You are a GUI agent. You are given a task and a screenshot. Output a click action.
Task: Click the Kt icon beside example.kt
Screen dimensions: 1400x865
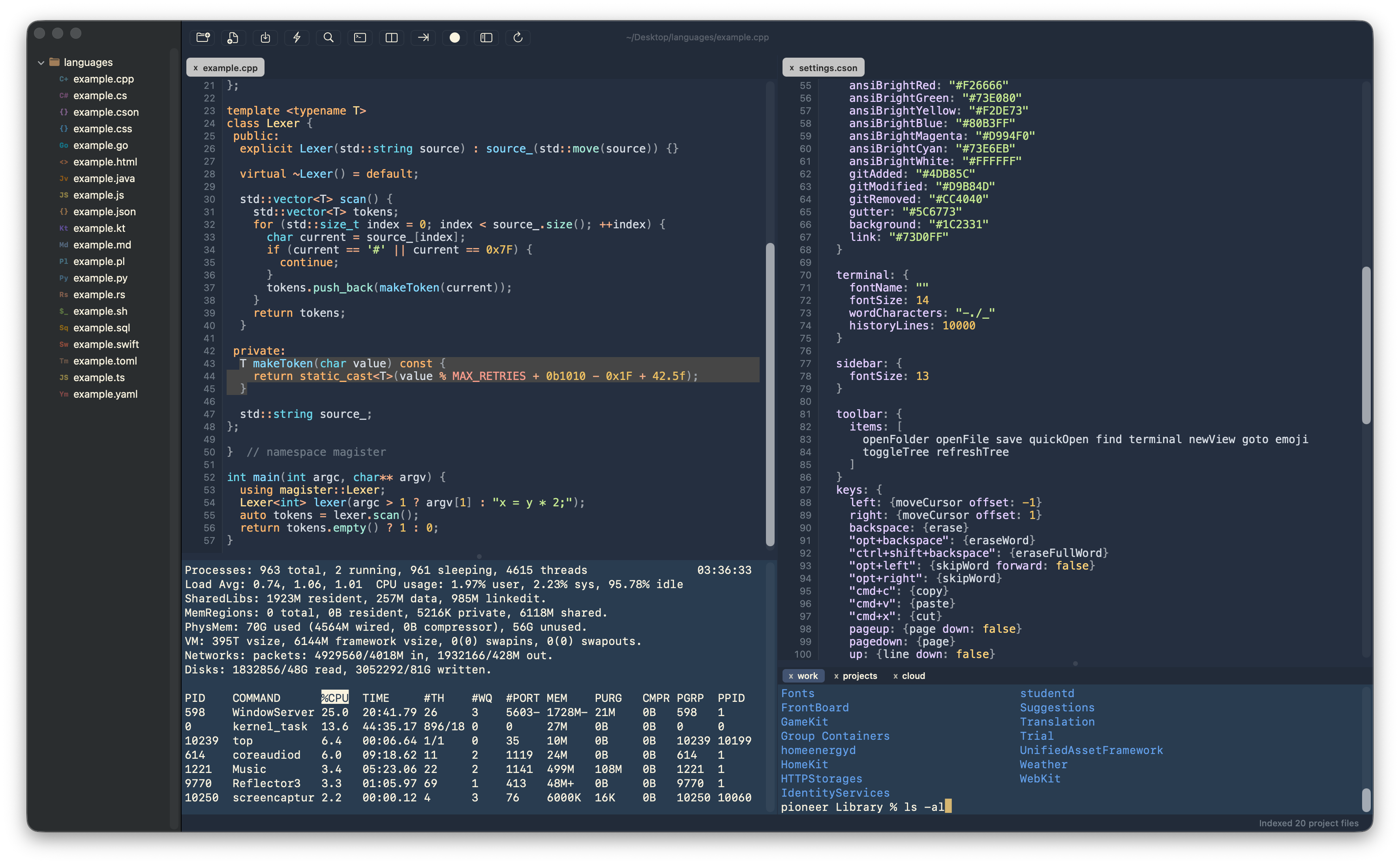pyautogui.click(x=64, y=228)
